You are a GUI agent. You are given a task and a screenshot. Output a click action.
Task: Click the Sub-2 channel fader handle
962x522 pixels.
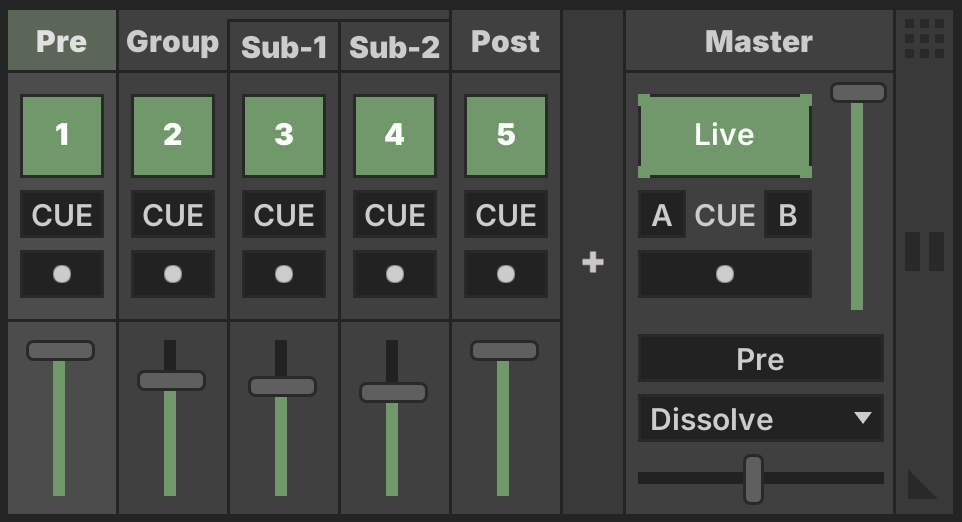click(x=393, y=393)
